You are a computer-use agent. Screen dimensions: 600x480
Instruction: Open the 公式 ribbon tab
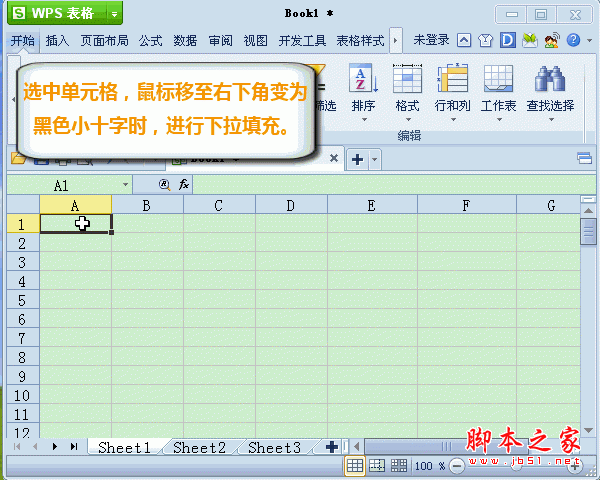pyautogui.click(x=150, y=40)
